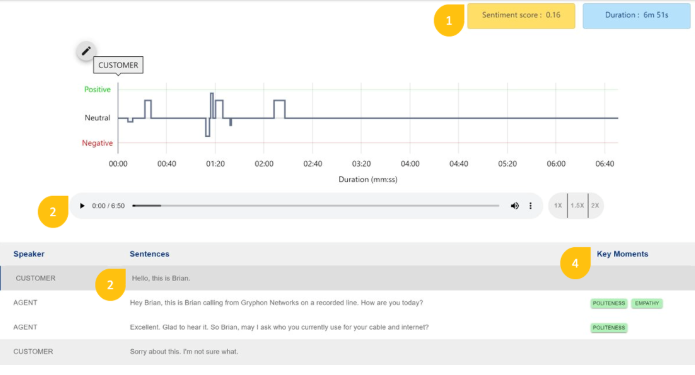Select the 'Hello, this is Brian.' transcript row

pyautogui.click(x=348, y=278)
